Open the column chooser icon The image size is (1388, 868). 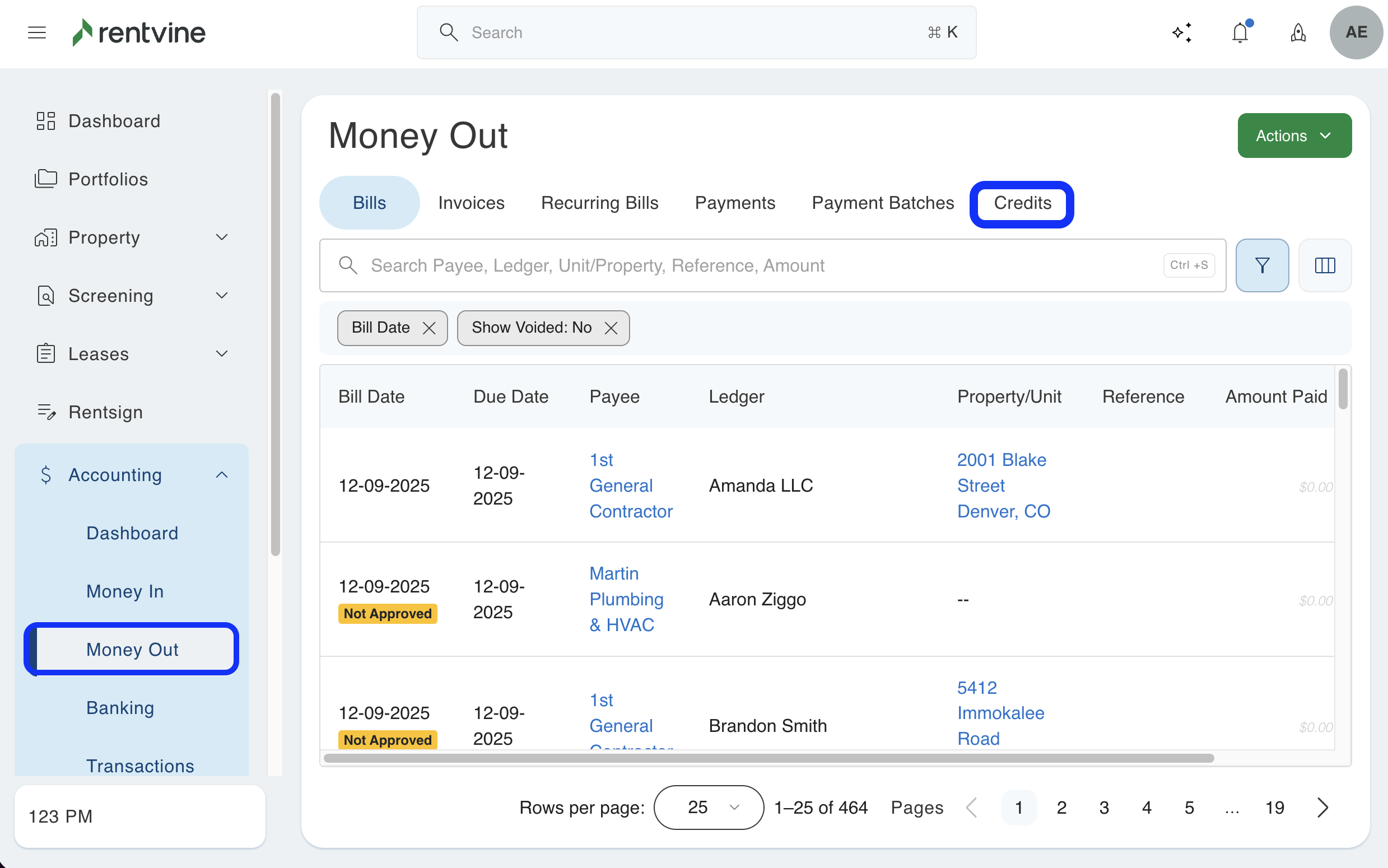click(x=1324, y=265)
